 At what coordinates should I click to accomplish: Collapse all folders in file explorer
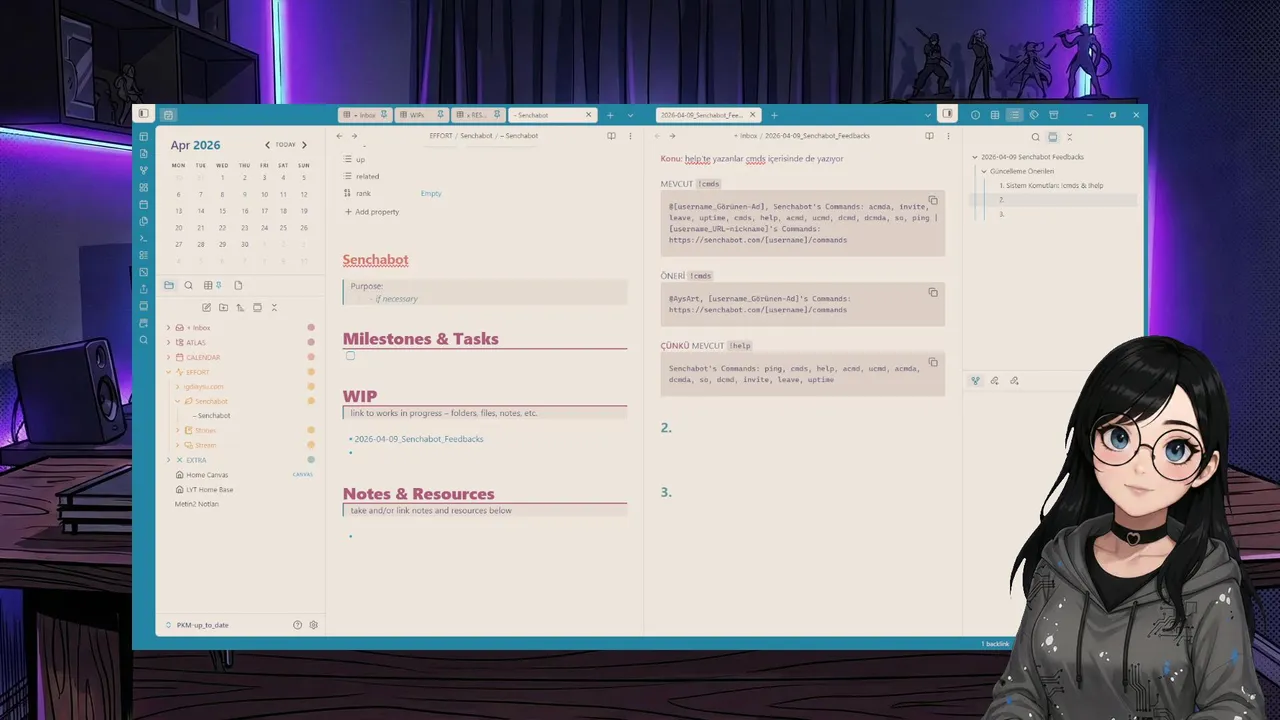click(x=274, y=307)
